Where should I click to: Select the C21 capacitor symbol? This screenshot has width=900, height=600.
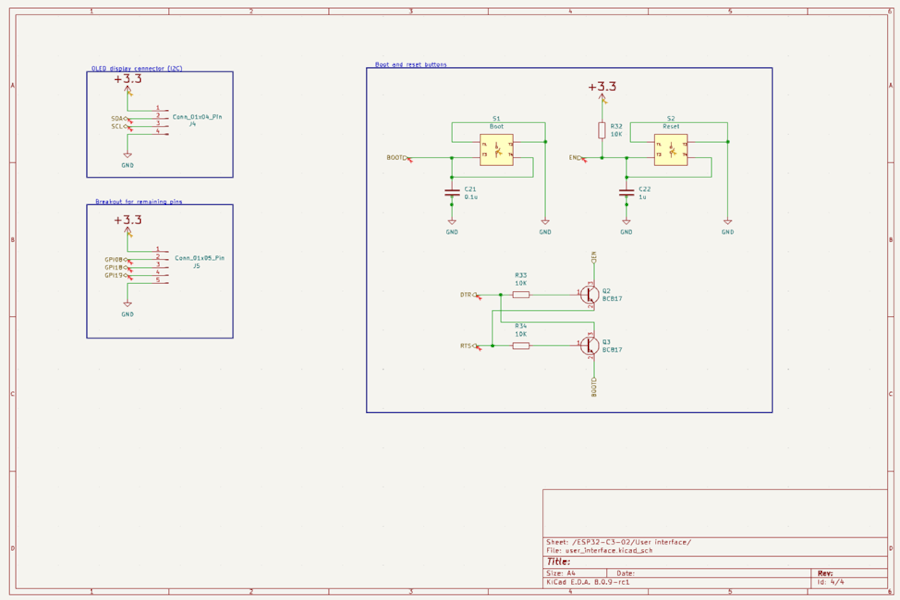452,193
